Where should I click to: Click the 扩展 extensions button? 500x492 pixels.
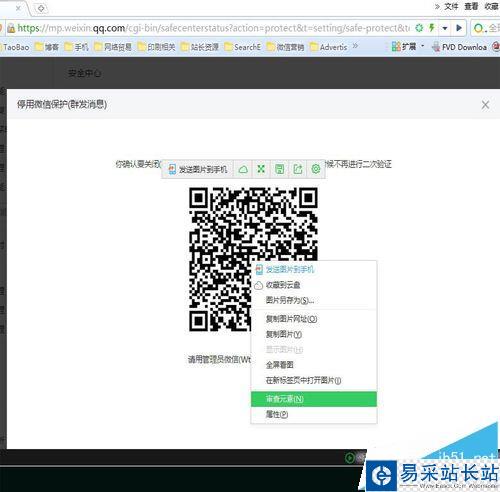404,46
